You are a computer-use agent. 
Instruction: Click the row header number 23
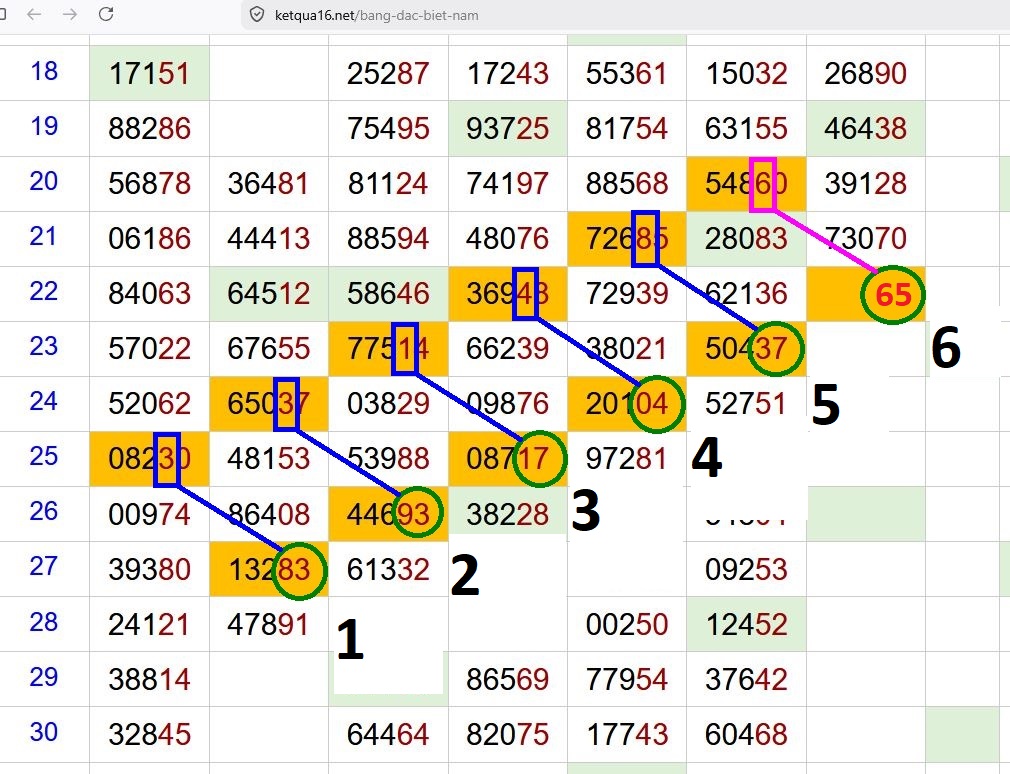(x=44, y=346)
